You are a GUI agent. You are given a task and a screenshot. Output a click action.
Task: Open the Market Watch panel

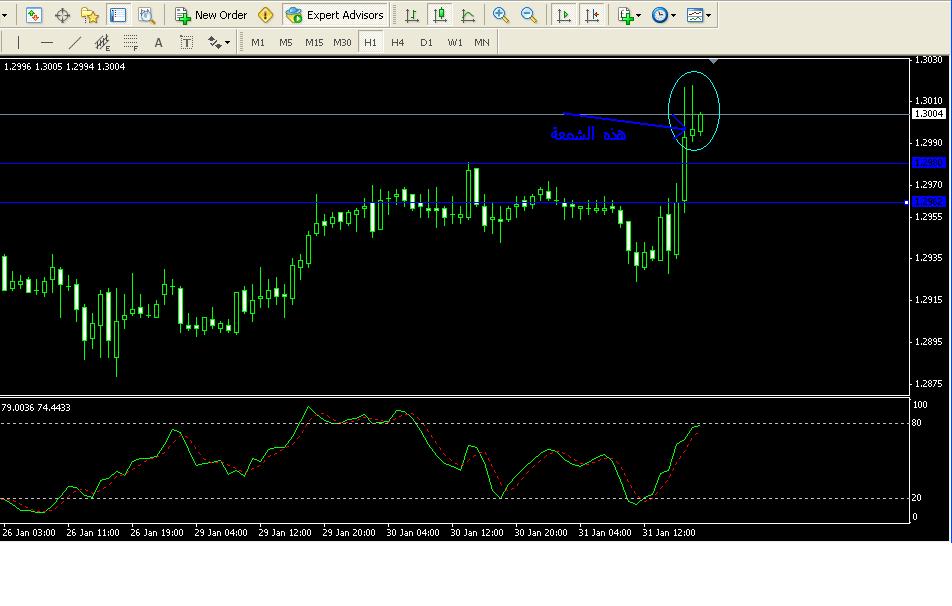[x=35, y=15]
